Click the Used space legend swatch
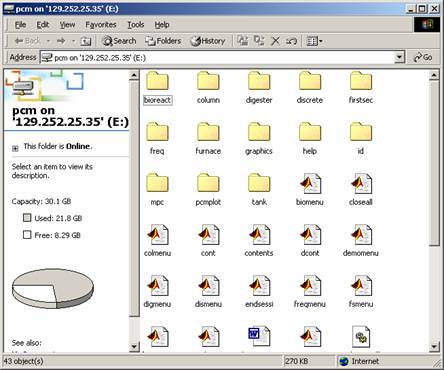The image size is (444, 370). pos(27,218)
